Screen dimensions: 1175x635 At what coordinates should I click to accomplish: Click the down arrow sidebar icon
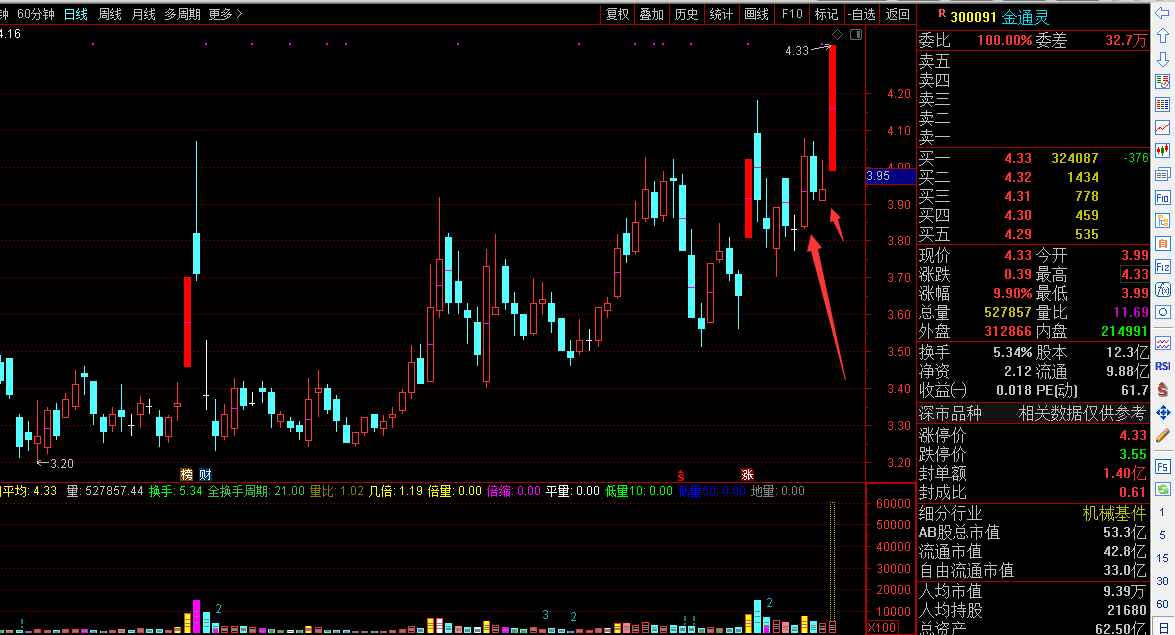[1162, 58]
